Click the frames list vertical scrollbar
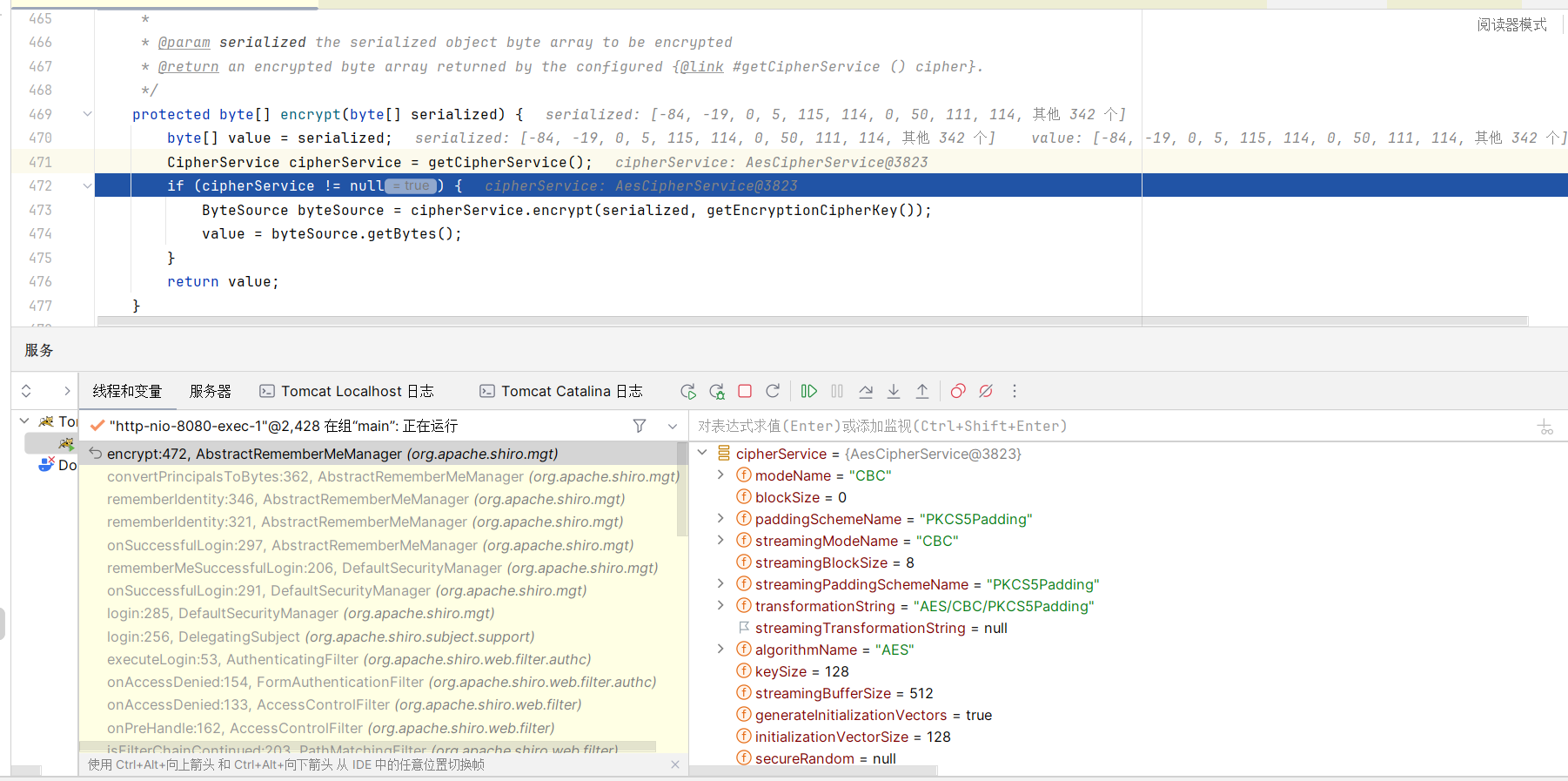The height and width of the screenshot is (781, 1568). point(683,489)
